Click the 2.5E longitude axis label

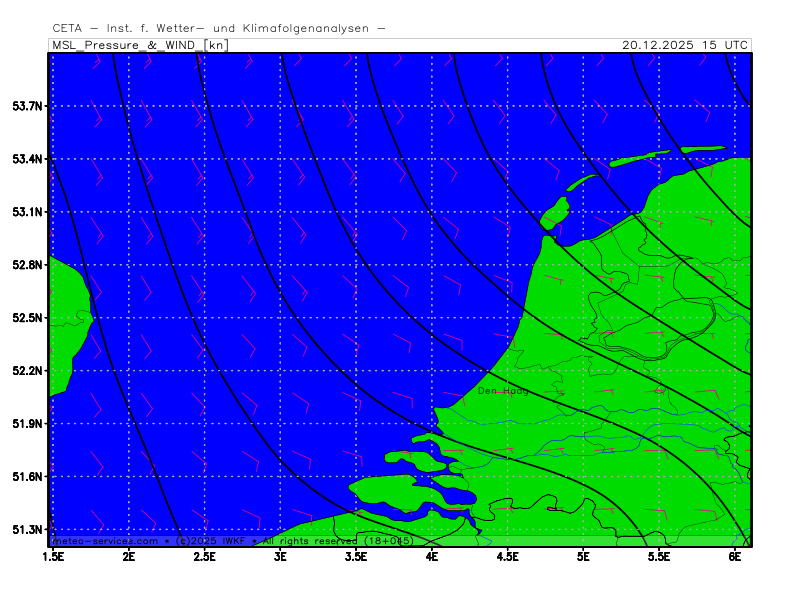click(205, 555)
